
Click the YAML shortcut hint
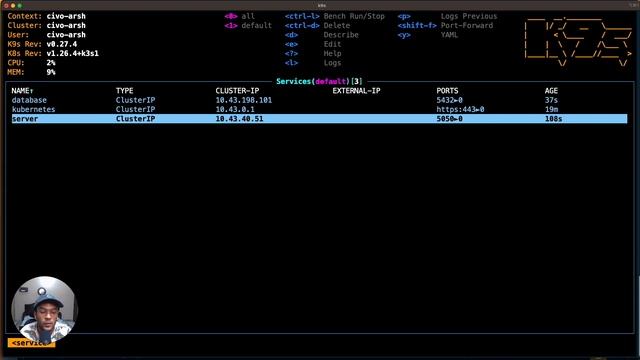[x=449, y=35]
